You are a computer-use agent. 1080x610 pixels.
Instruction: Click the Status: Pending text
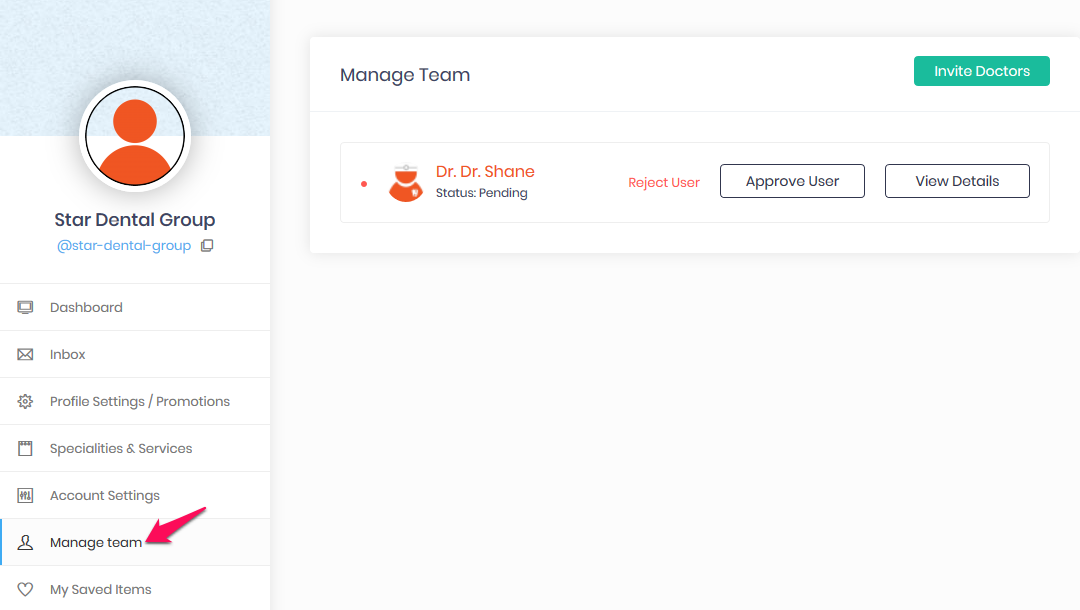point(481,193)
